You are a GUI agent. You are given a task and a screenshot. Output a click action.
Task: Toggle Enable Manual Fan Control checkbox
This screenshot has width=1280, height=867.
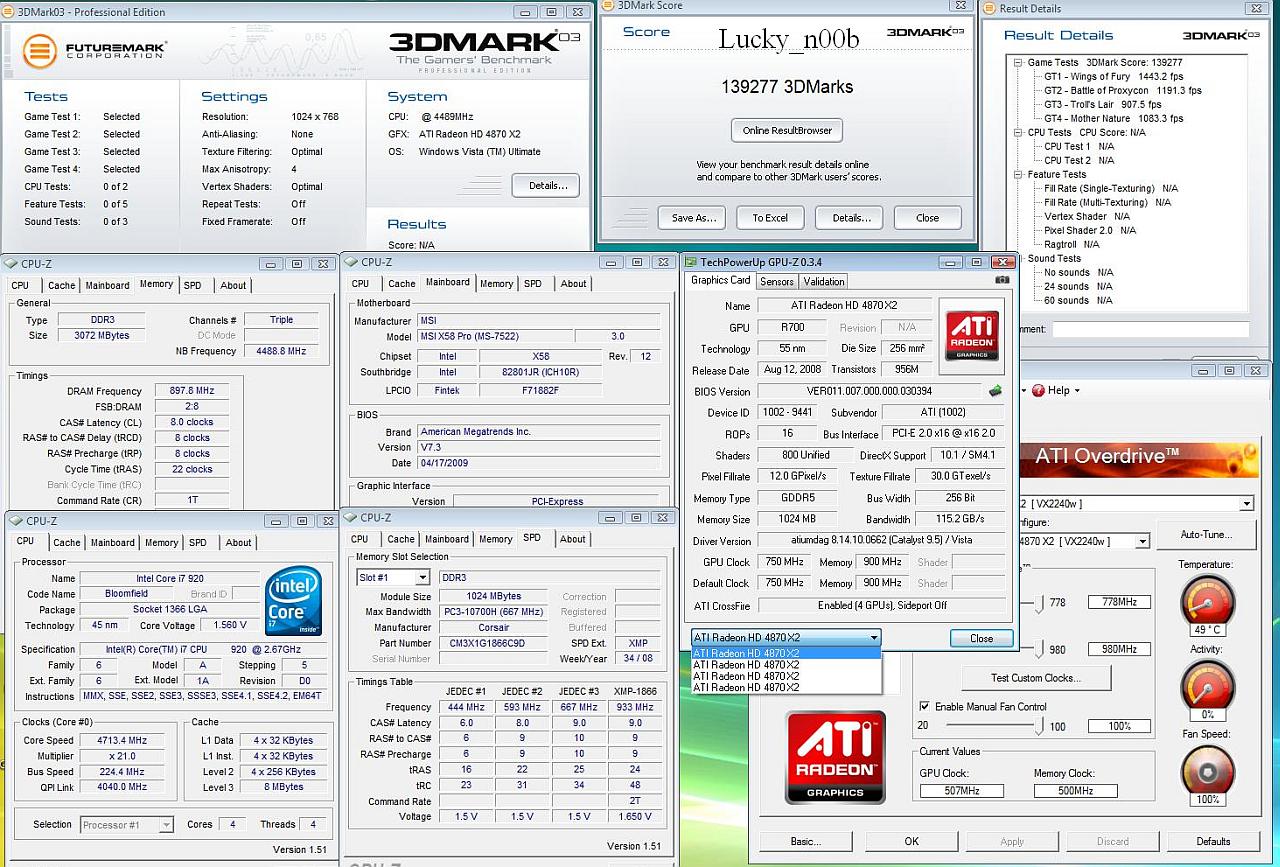click(x=924, y=707)
